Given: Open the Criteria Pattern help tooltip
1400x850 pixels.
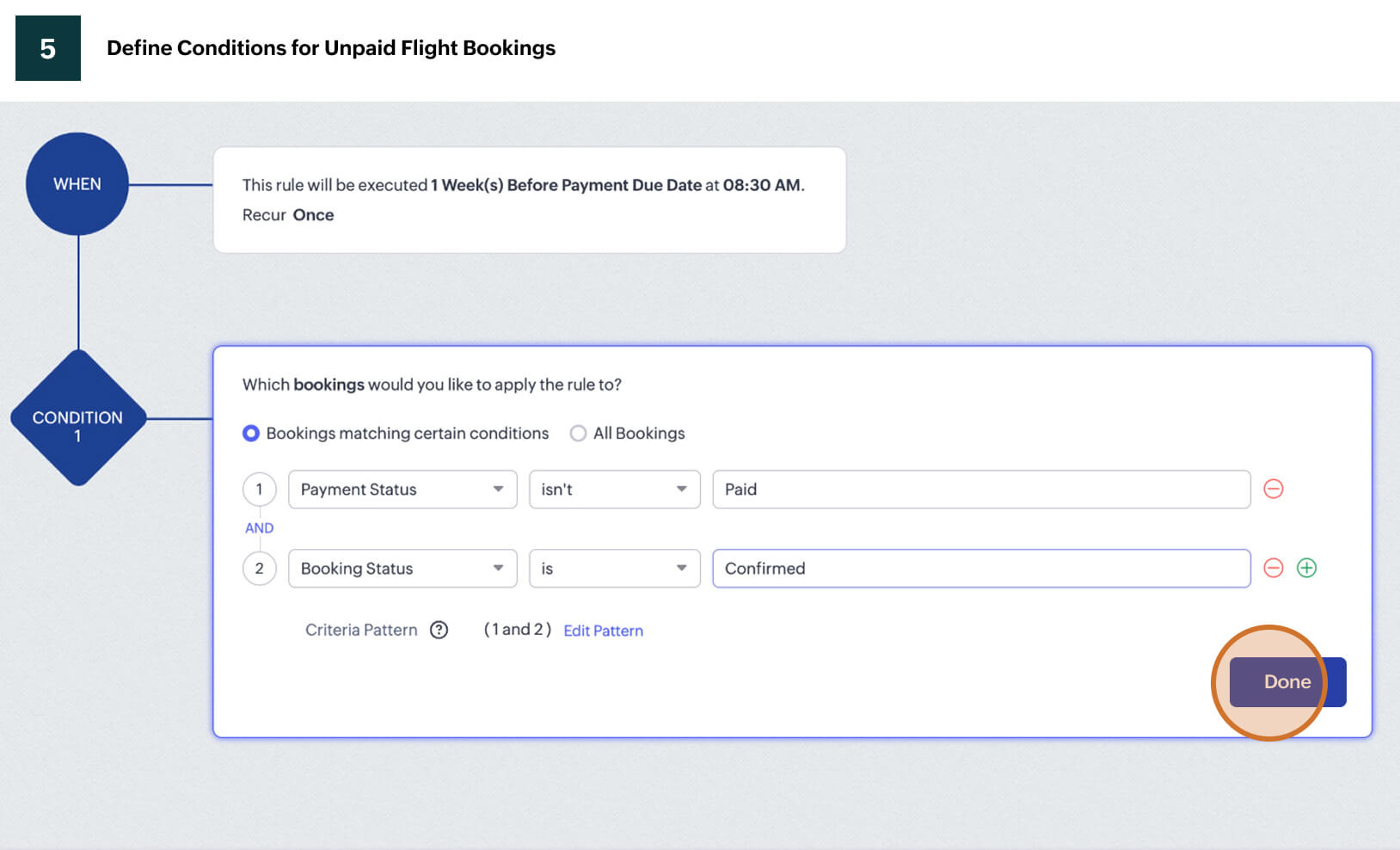Looking at the screenshot, I should pos(439,630).
